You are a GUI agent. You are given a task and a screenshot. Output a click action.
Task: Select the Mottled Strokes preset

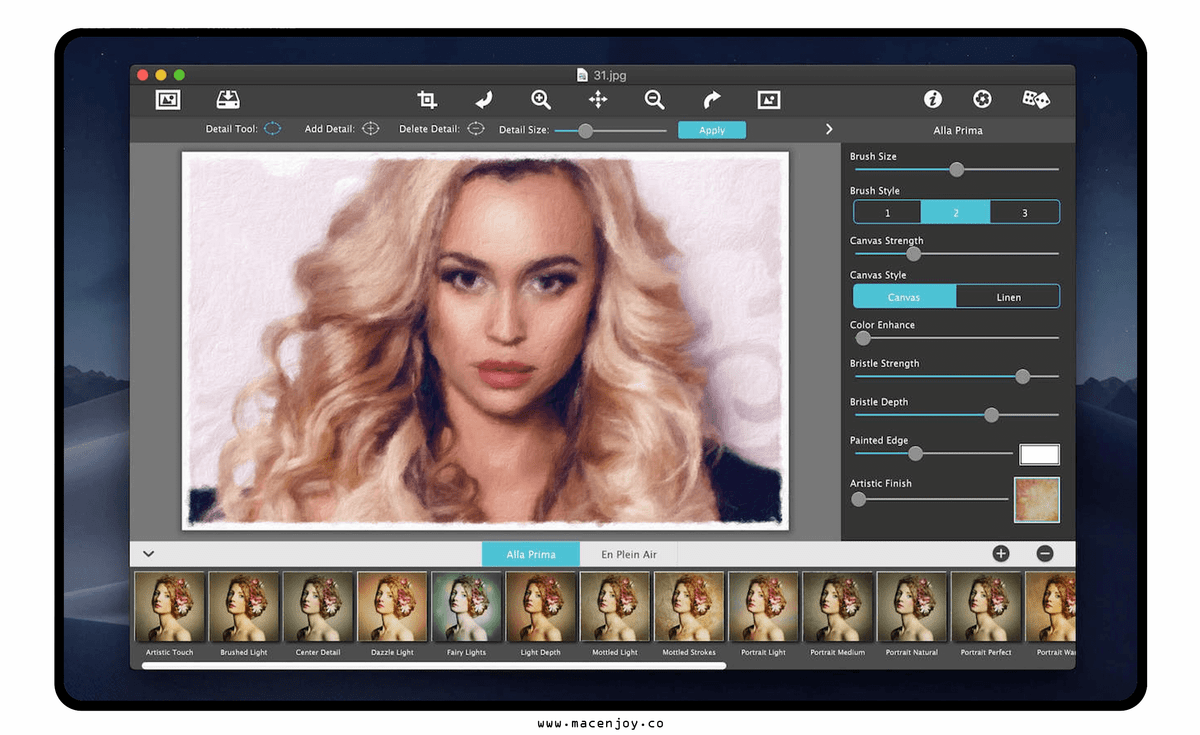[689, 606]
